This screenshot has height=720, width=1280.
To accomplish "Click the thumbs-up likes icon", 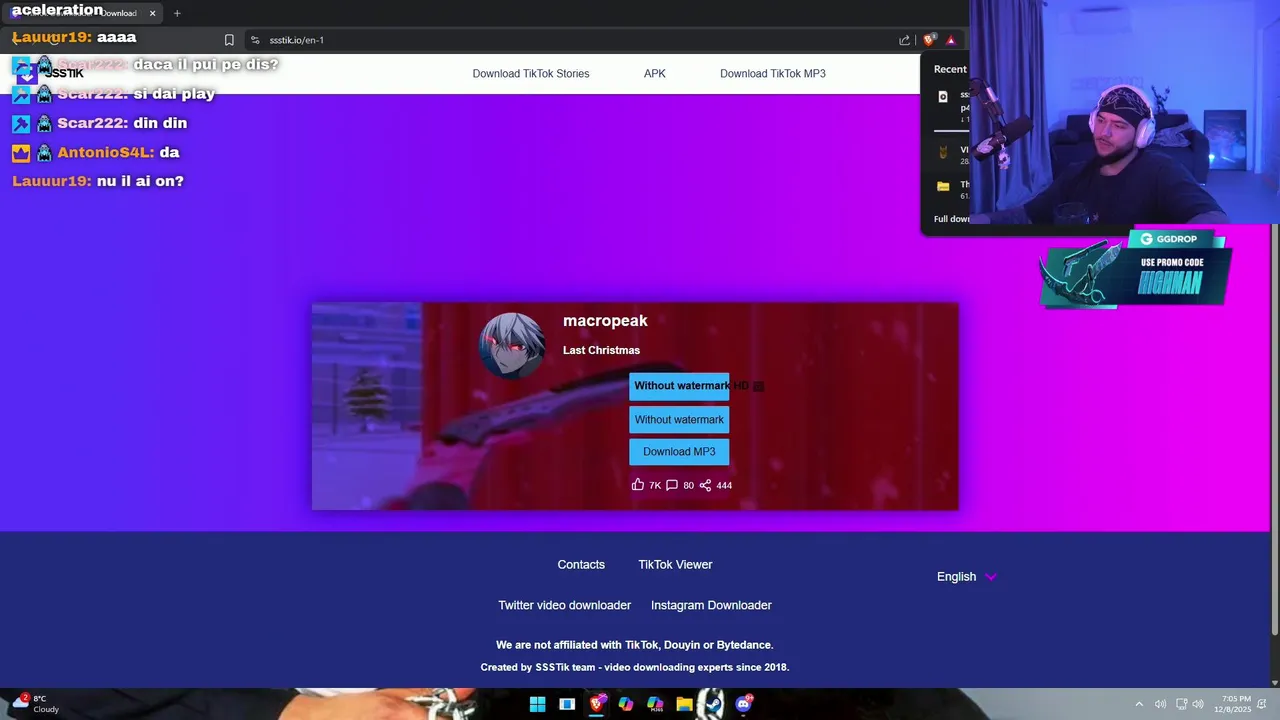I will [638, 485].
